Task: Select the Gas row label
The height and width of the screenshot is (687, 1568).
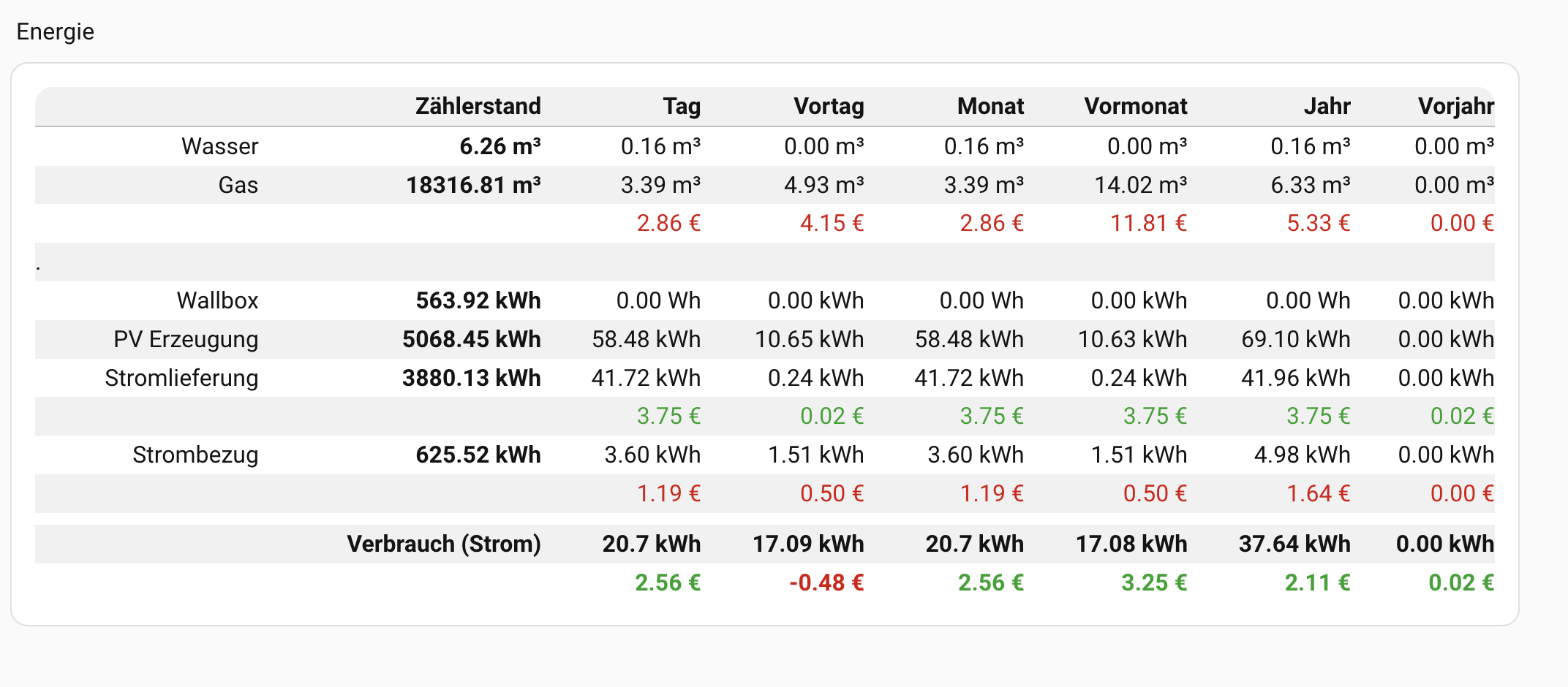Action: pos(238,185)
